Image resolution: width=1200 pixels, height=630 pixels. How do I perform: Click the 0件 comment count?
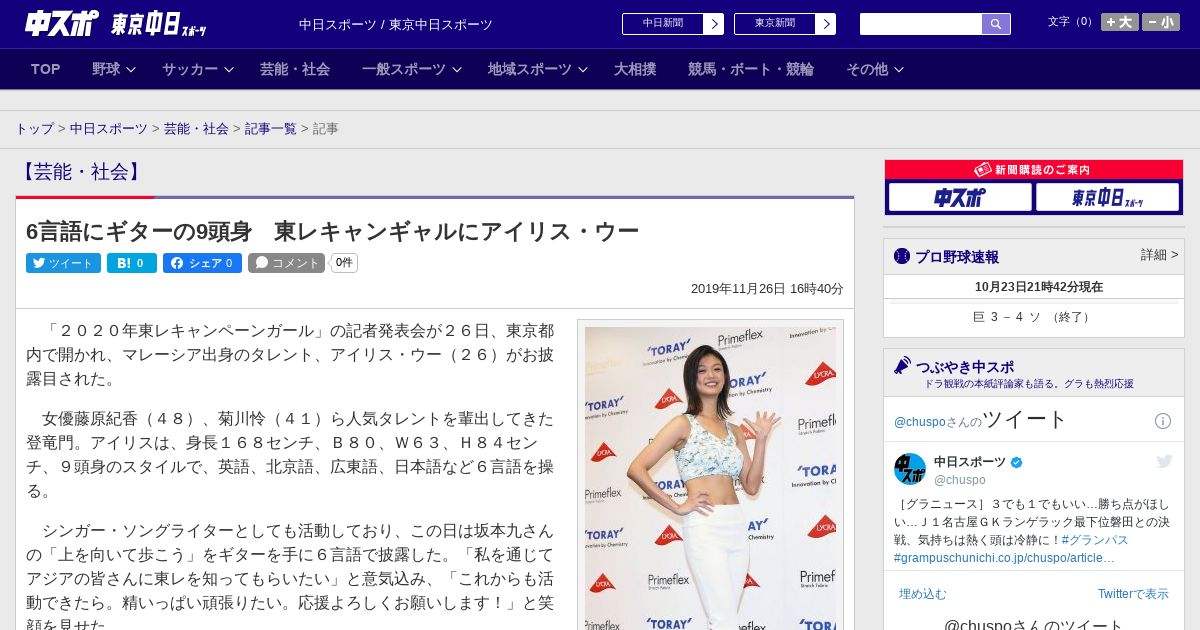[344, 263]
